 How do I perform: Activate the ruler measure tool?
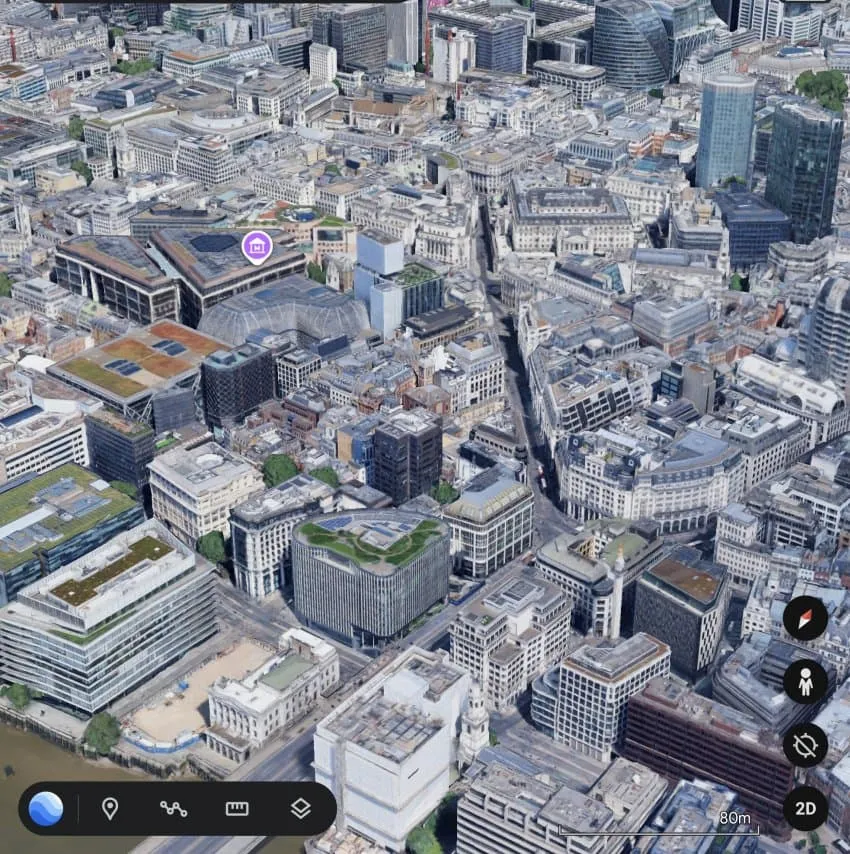pyautogui.click(x=237, y=809)
